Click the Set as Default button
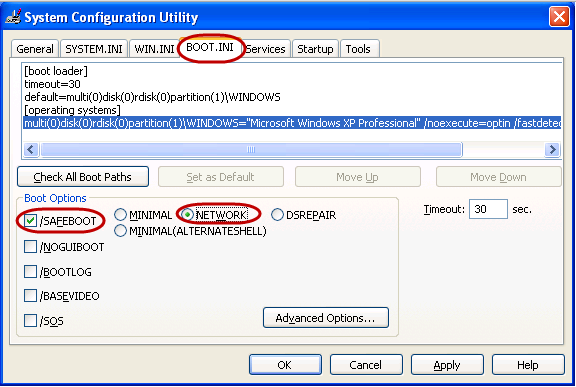The height and width of the screenshot is (387, 576). 221,177
